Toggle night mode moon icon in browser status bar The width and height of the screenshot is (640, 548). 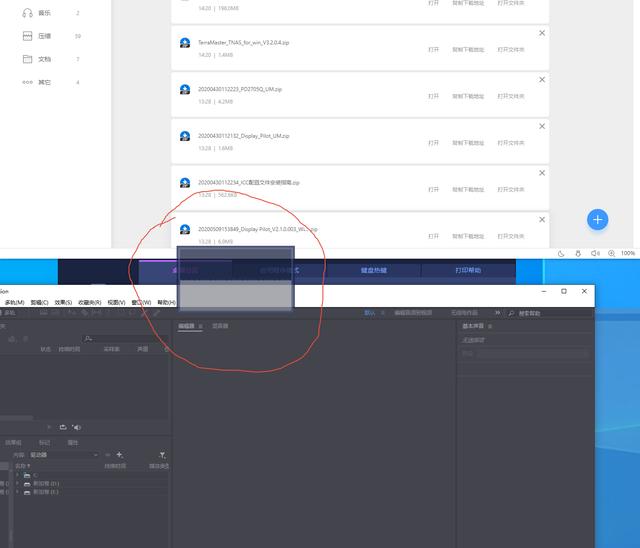click(x=561, y=253)
